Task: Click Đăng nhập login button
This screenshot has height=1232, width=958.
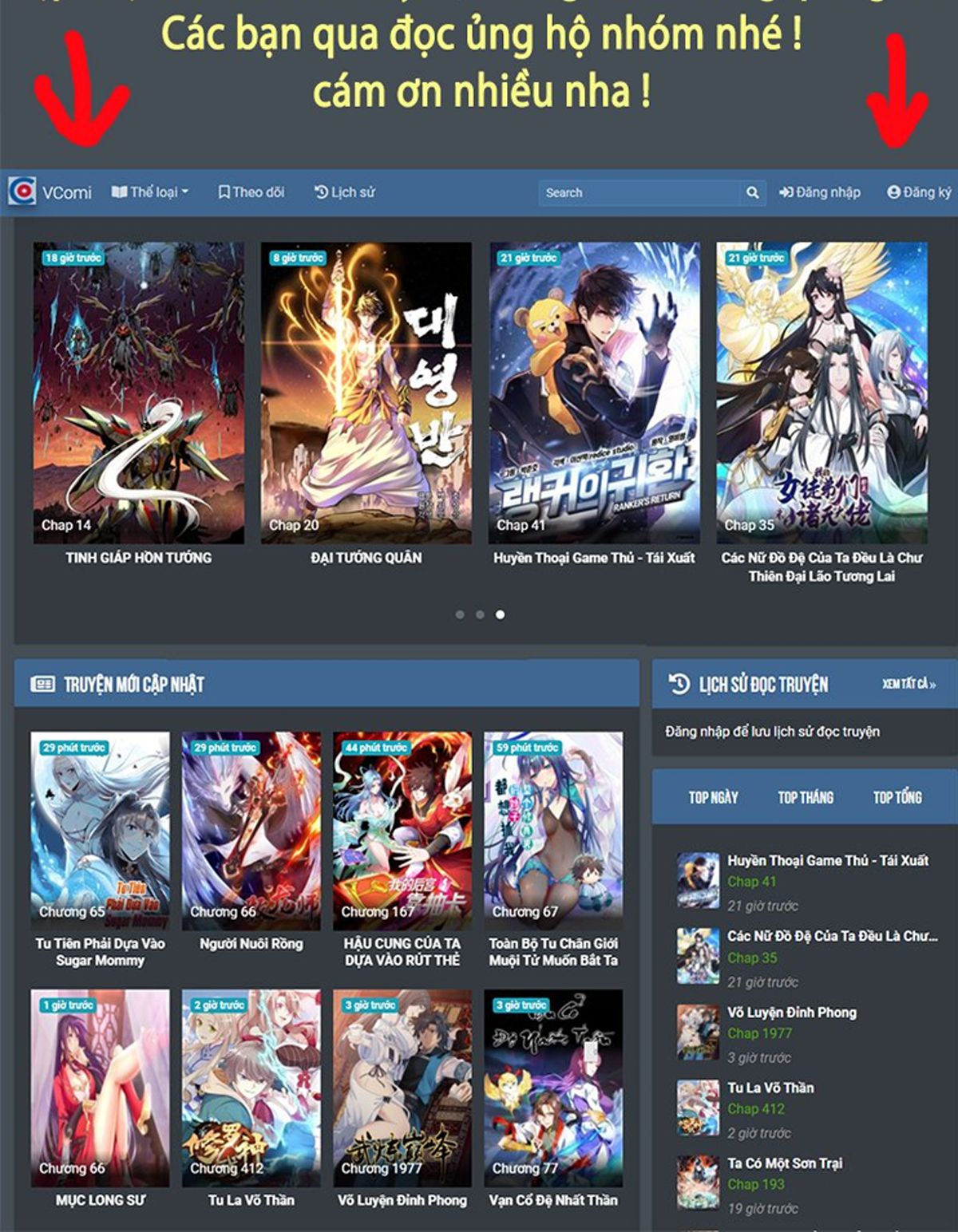Action: coord(820,192)
